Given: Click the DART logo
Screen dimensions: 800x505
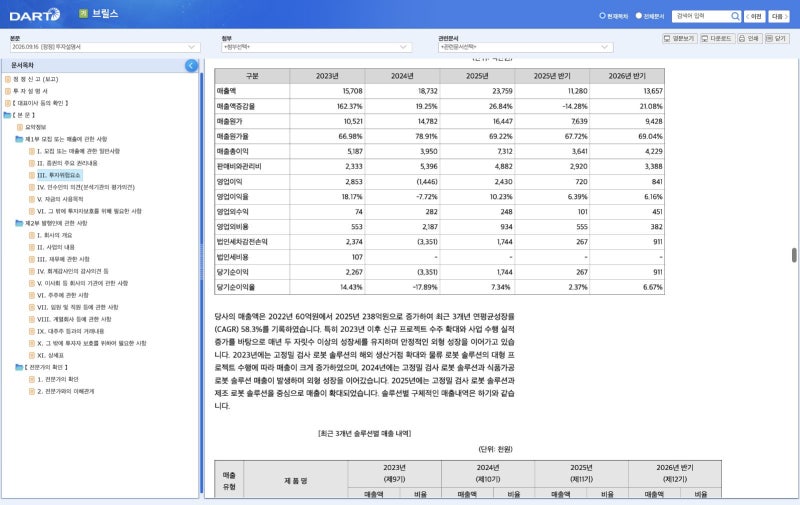Looking at the screenshot, I should click(35, 15).
